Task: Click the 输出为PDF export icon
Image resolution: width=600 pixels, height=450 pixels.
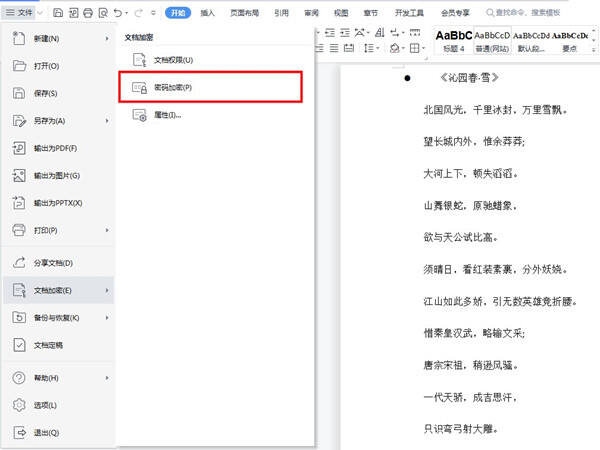Action: click(x=19, y=148)
